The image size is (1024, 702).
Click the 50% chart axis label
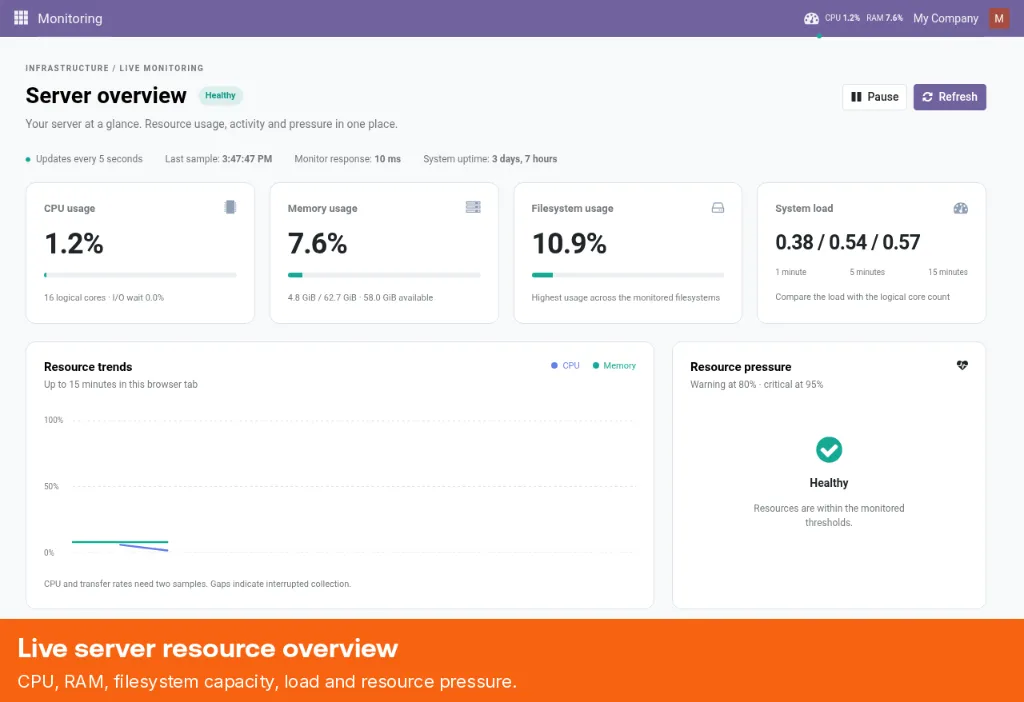pos(52,487)
